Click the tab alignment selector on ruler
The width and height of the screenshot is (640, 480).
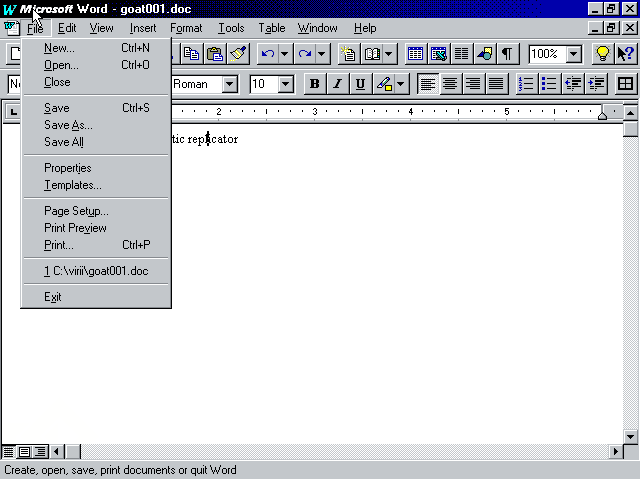(x=13, y=112)
